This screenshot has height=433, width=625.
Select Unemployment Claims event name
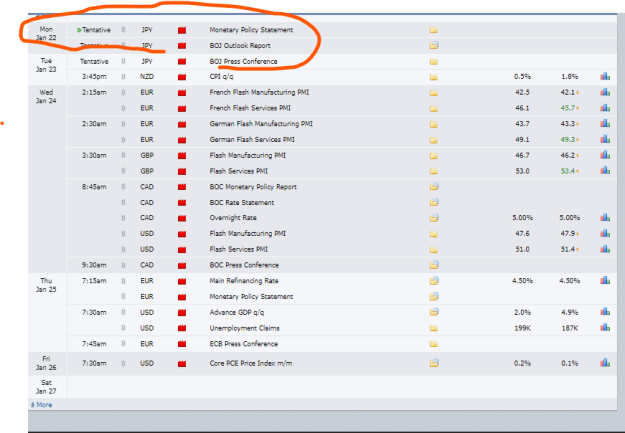coord(244,328)
